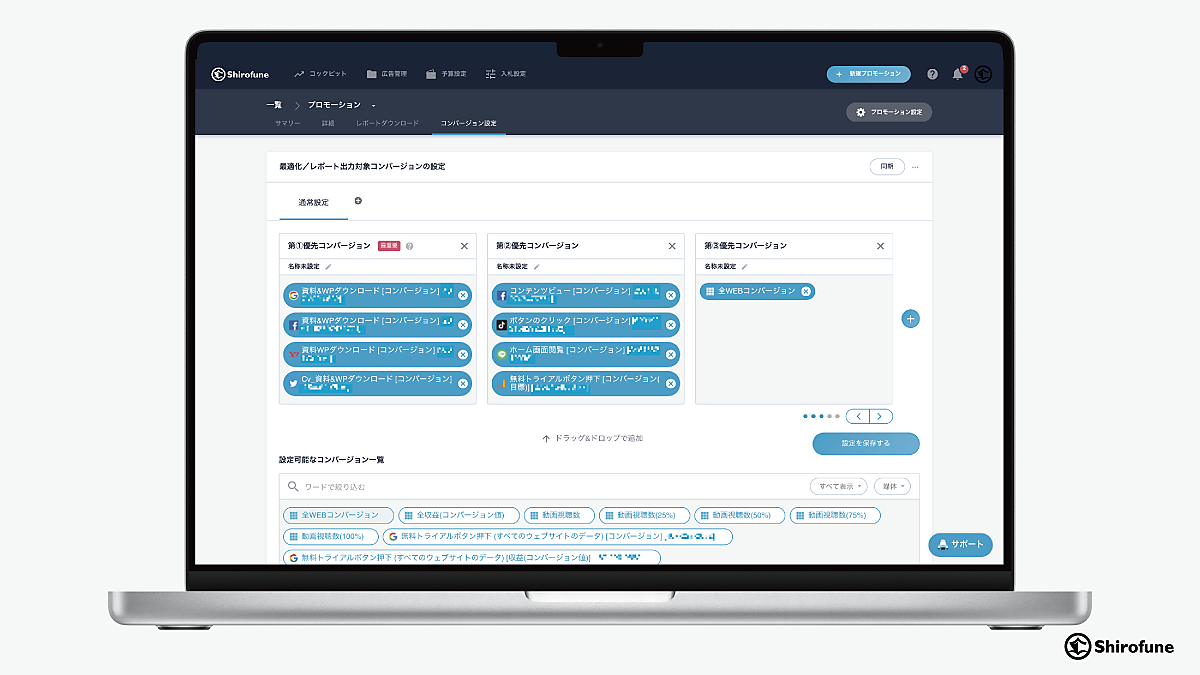Image resolution: width=1200 pixels, height=675 pixels.
Task: Click the Google icon on 資料&WPダウンロード chip
Action: 293,295
